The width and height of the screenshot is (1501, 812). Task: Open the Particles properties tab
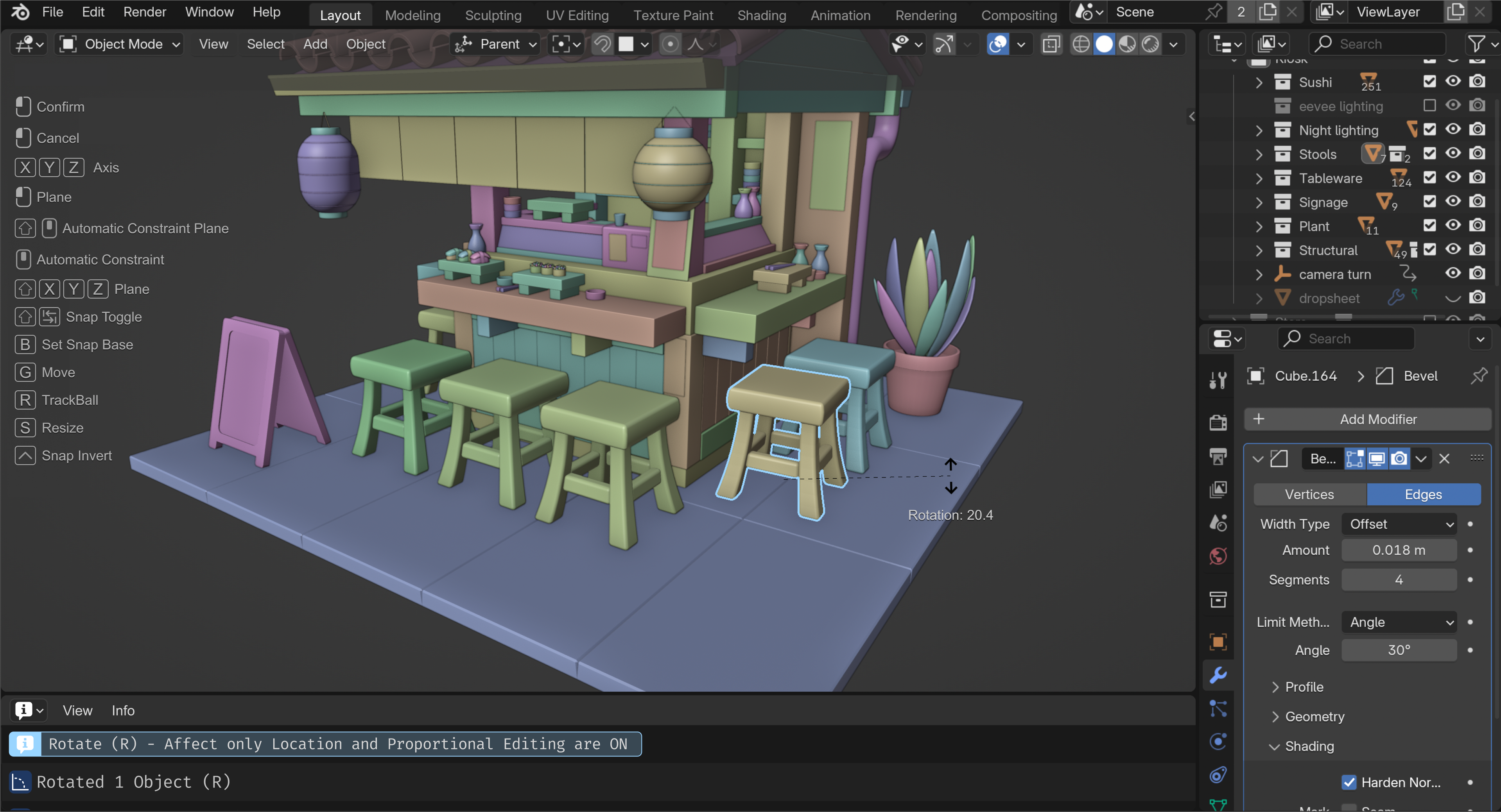[x=1218, y=708]
